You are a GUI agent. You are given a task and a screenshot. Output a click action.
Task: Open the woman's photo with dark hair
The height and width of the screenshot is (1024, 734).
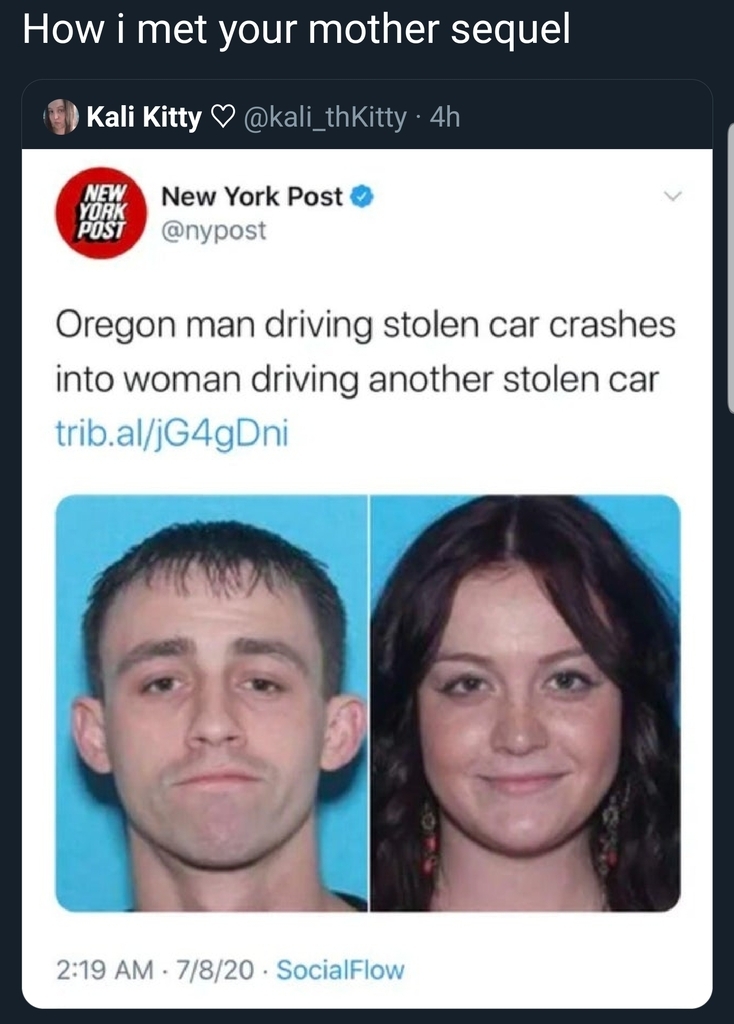point(526,703)
